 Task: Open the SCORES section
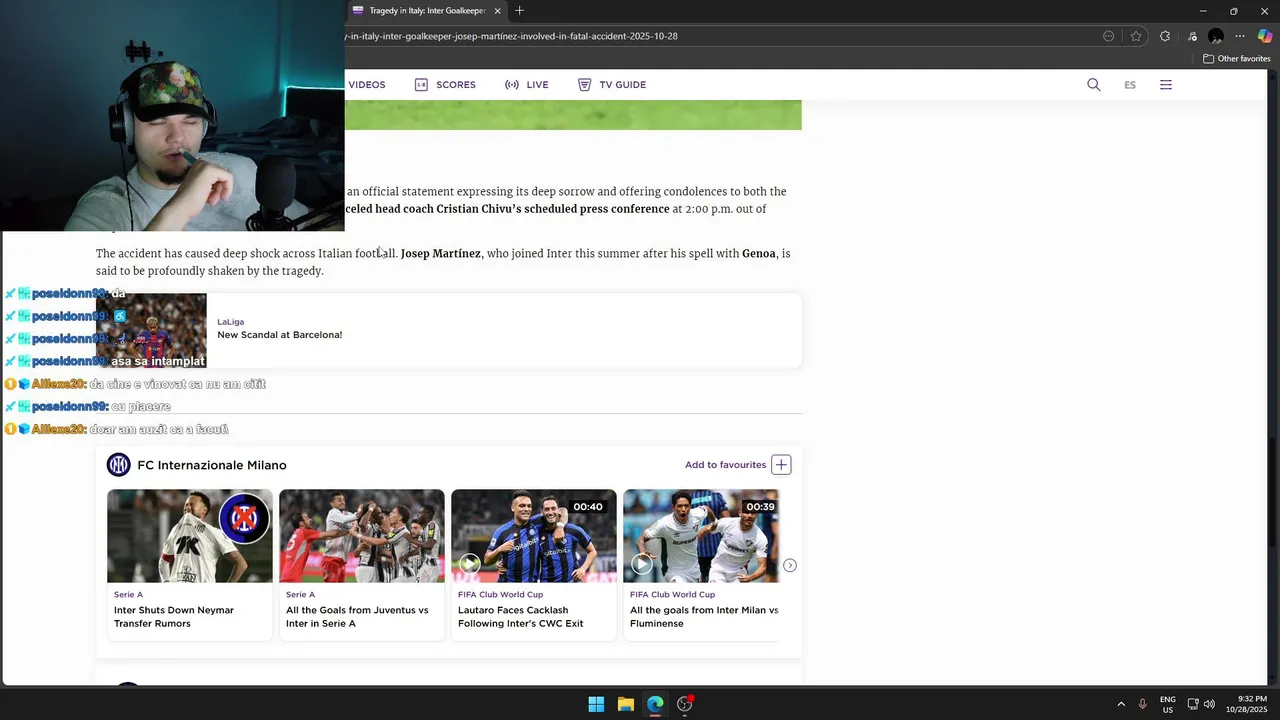[445, 85]
